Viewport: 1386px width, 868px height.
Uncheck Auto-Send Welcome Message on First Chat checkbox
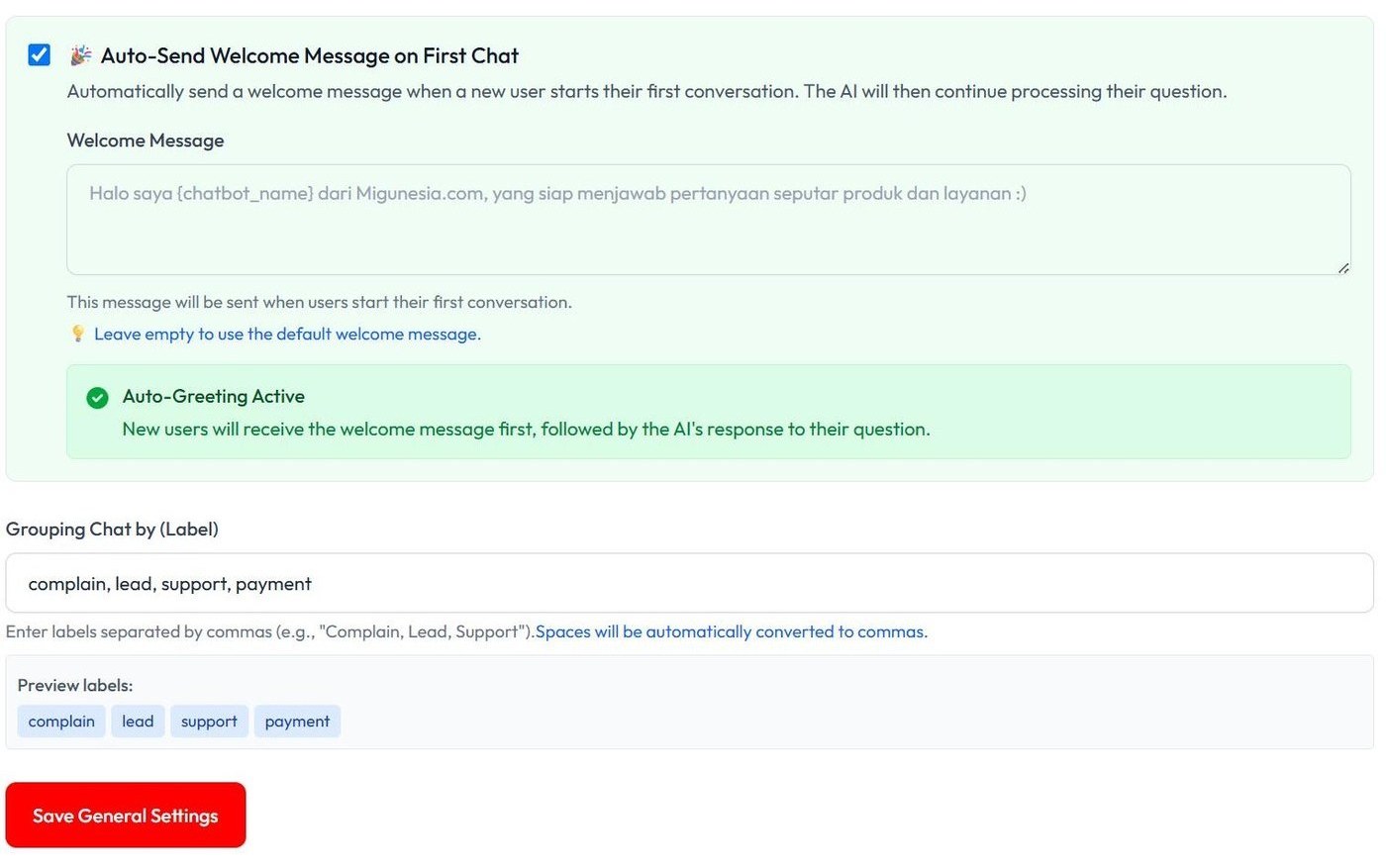[39, 55]
